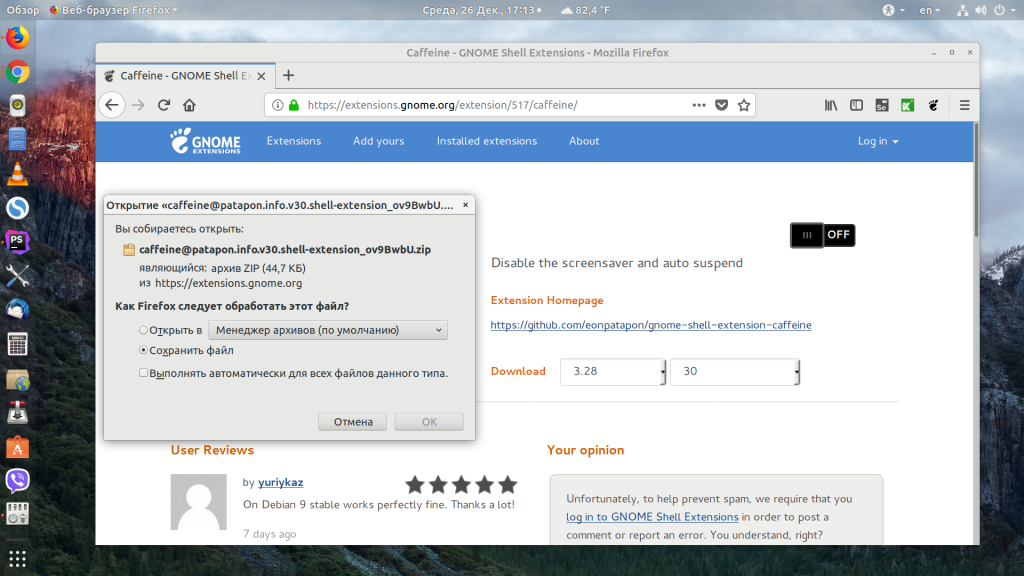
Task: Open the Log in dropdown menu
Action: click(878, 141)
